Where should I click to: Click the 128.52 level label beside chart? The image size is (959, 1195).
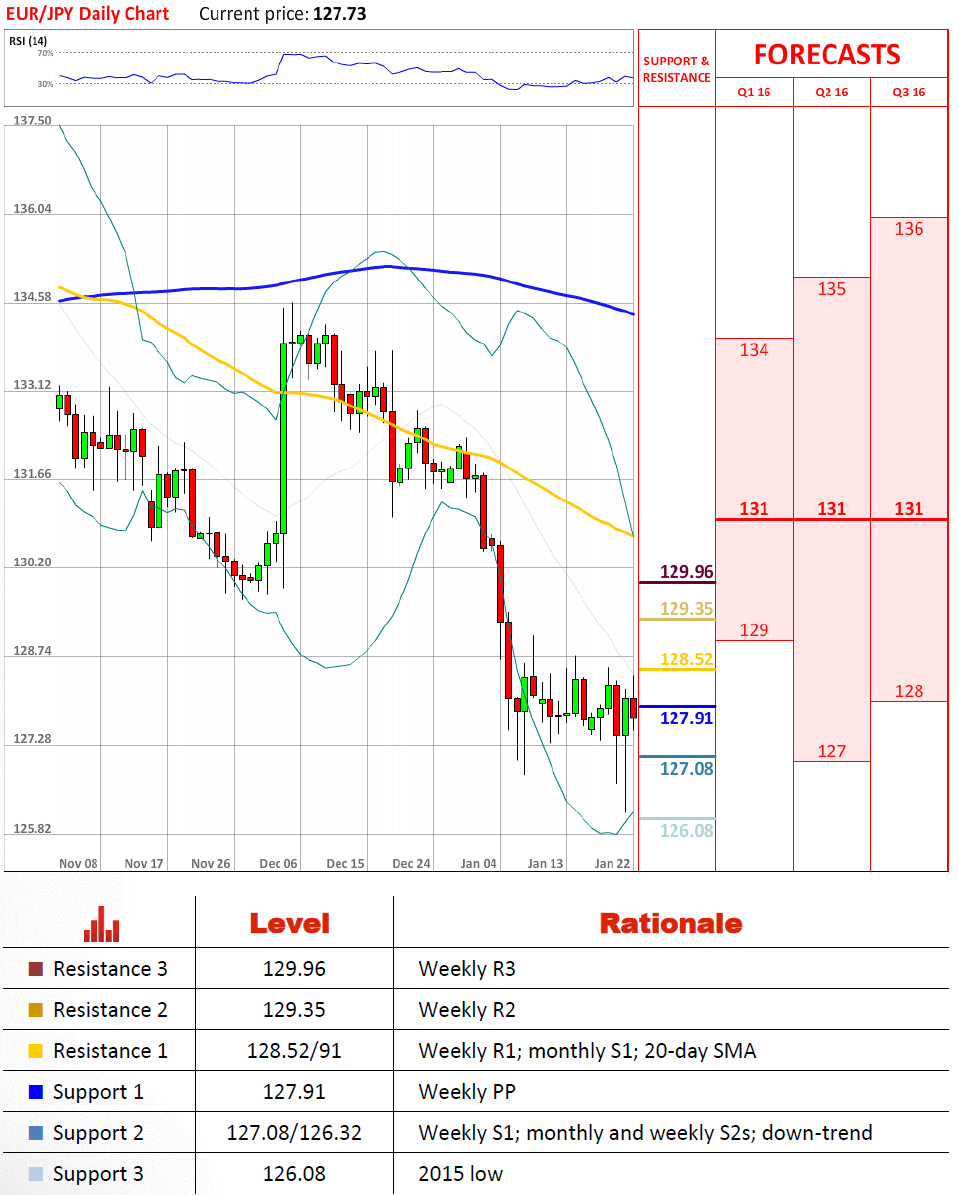pos(686,659)
